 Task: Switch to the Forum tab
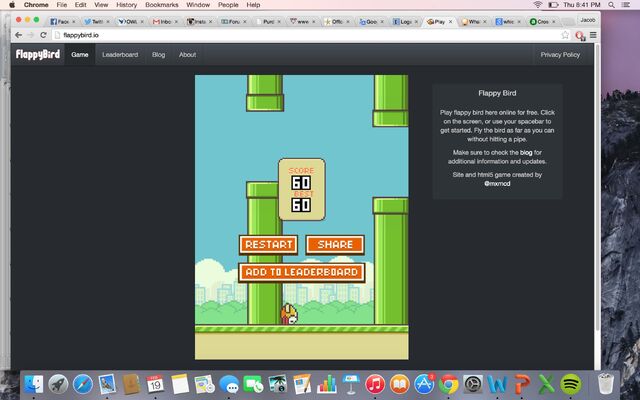[x=233, y=22]
